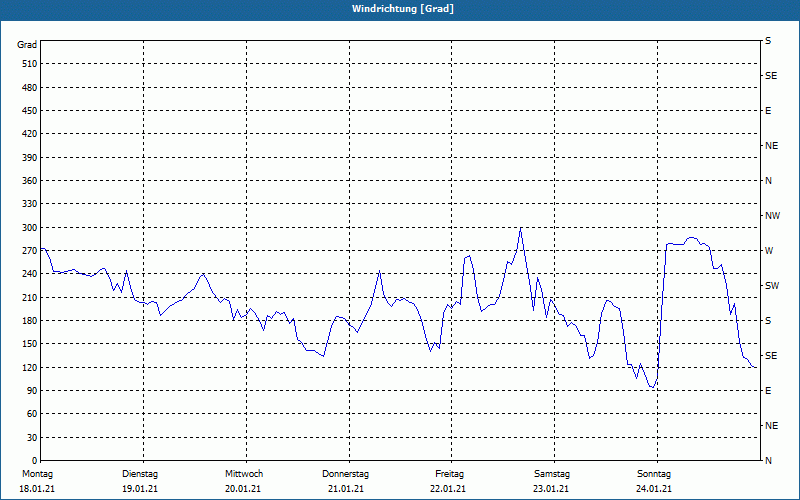
Task: Click the chart title "Windrichtung [Grad]"
Action: click(x=403, y=9)
